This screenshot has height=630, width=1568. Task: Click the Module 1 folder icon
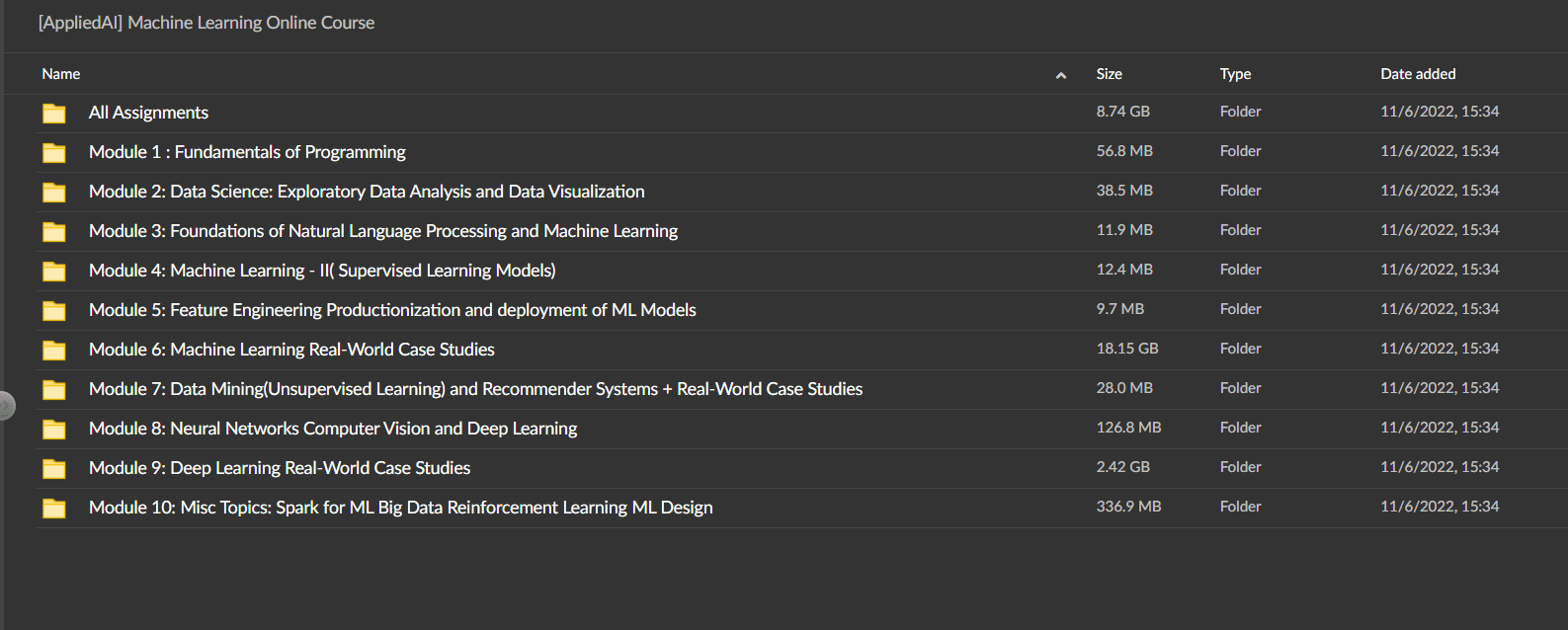click(54, 153)
